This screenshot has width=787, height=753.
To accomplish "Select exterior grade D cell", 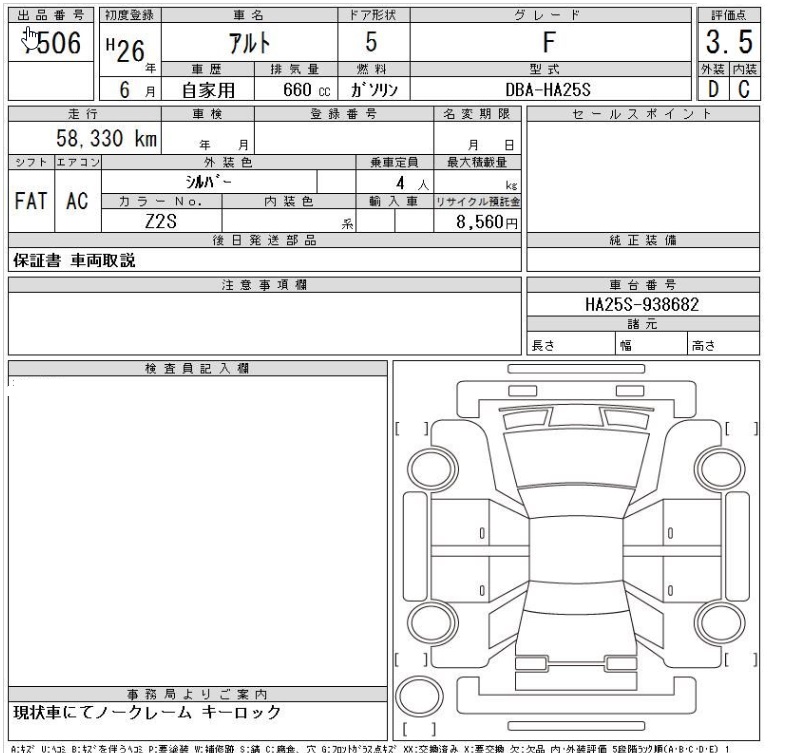I will (715, 87).
